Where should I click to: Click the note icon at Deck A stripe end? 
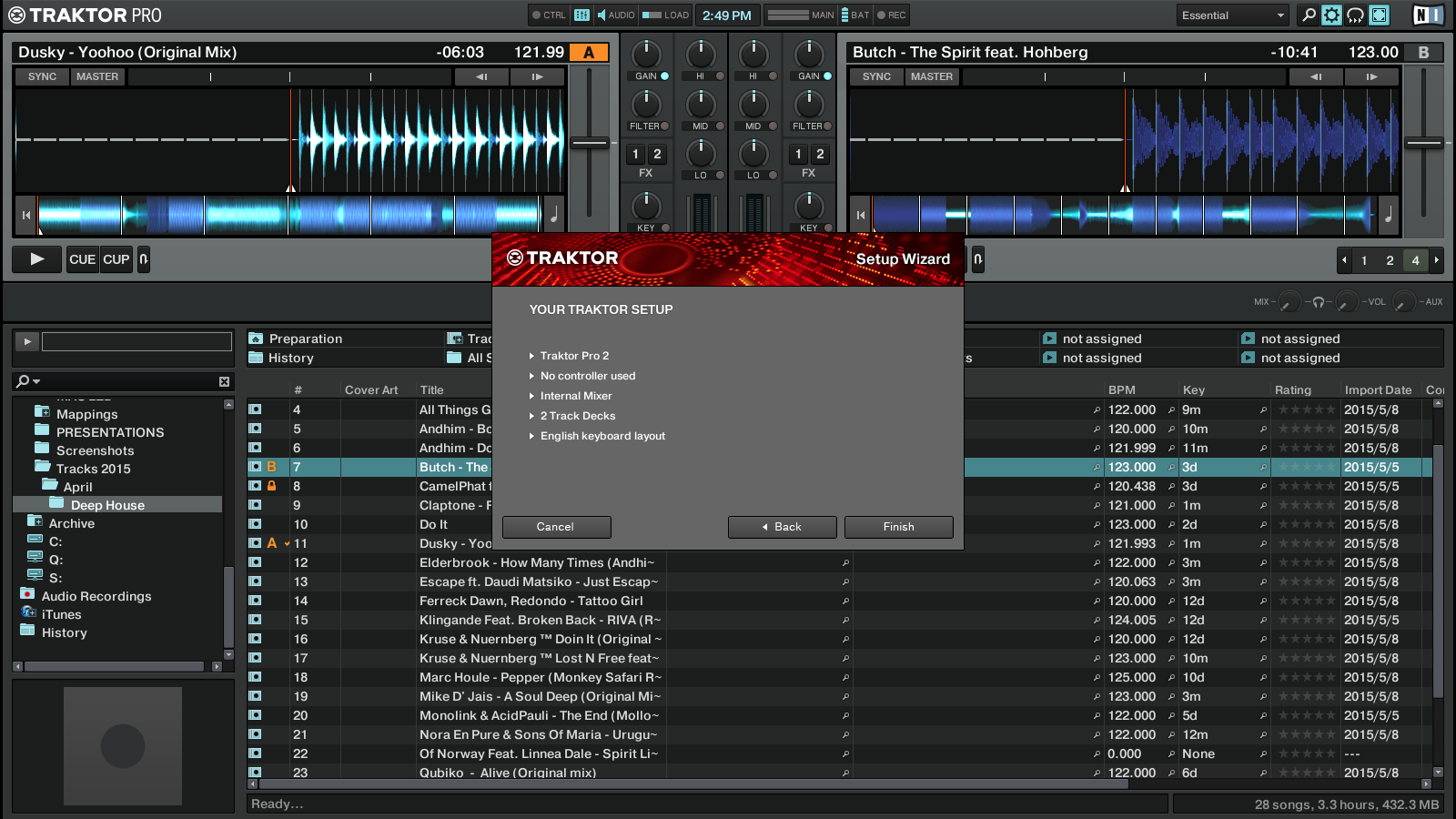(x=553, y=215)
